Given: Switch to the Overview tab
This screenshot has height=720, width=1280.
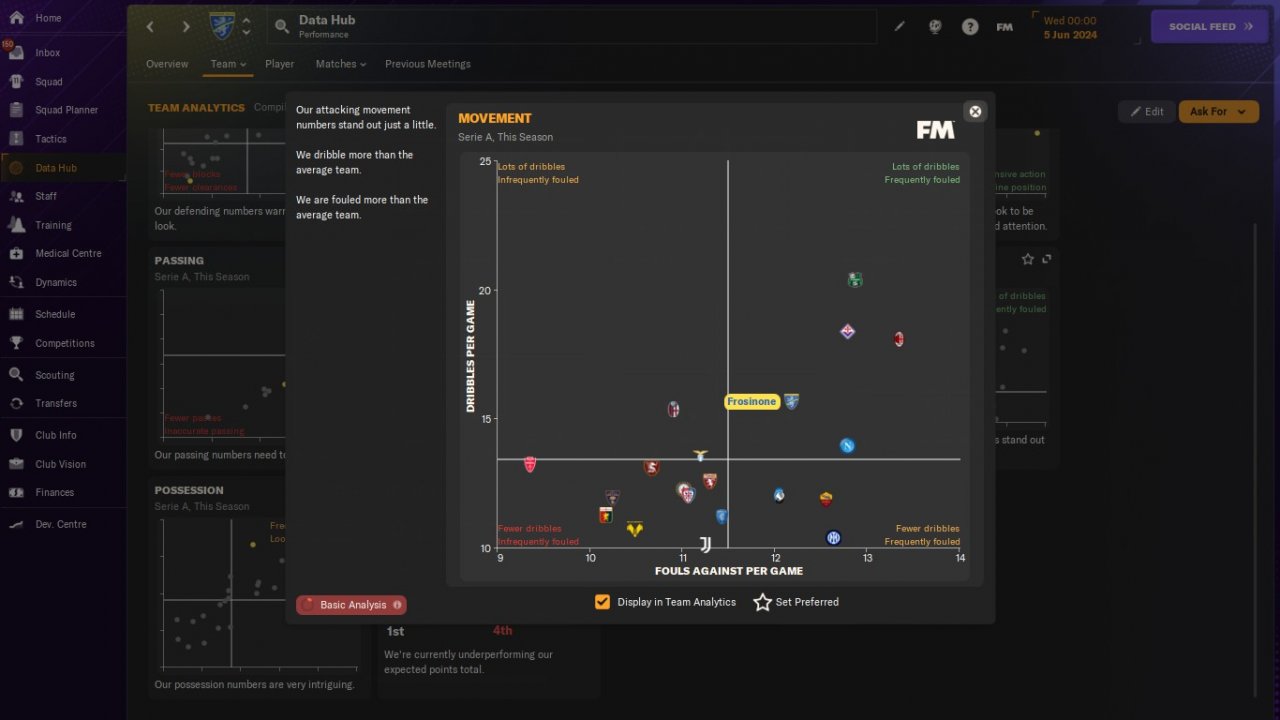Looking at the screenshot, I should pyautogui.click(x=167, y=64).
